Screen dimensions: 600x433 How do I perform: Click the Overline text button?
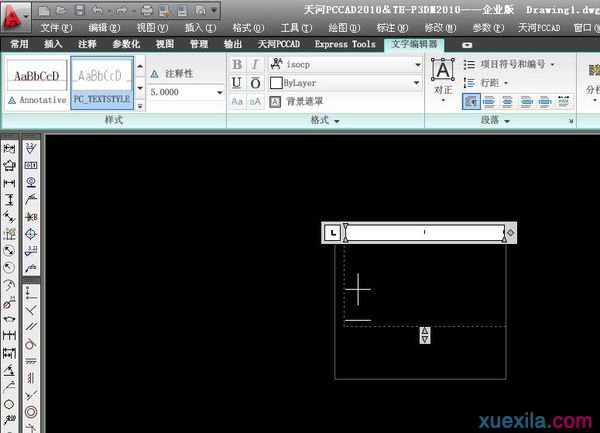coord(256,83)
